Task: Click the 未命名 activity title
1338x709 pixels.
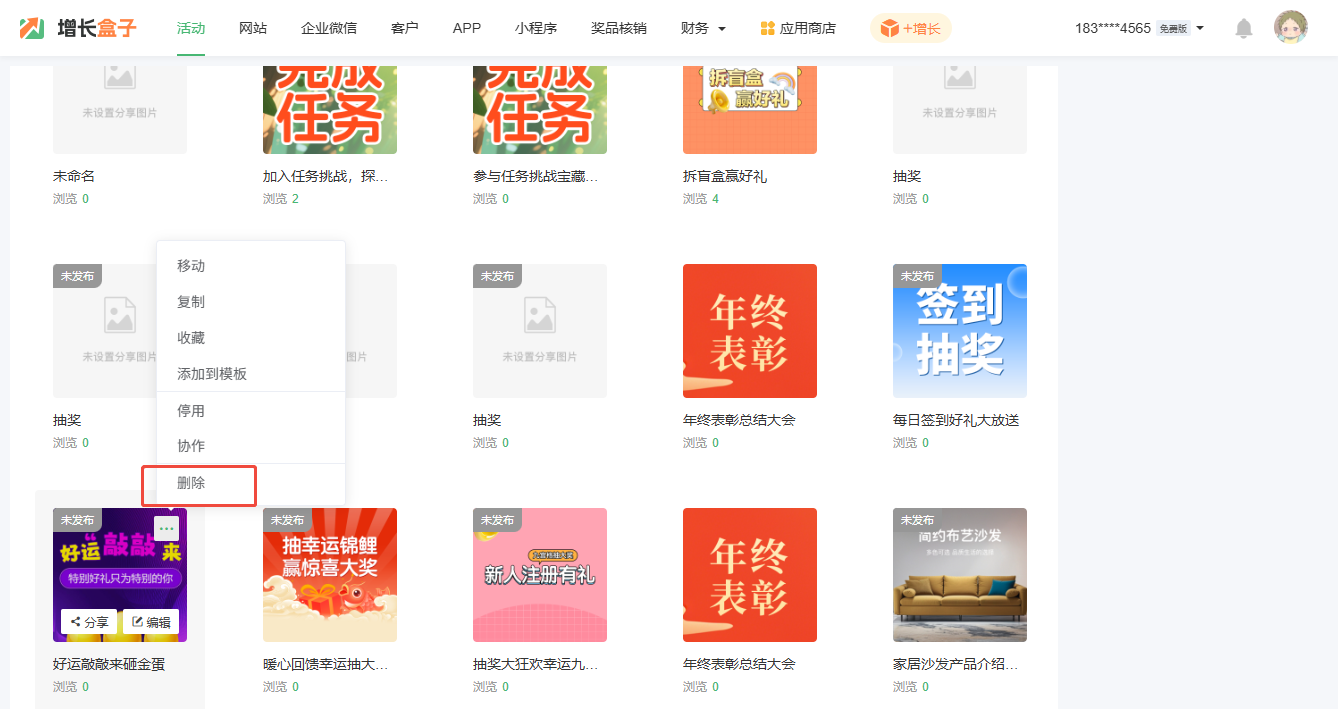Action: [74, 176]
